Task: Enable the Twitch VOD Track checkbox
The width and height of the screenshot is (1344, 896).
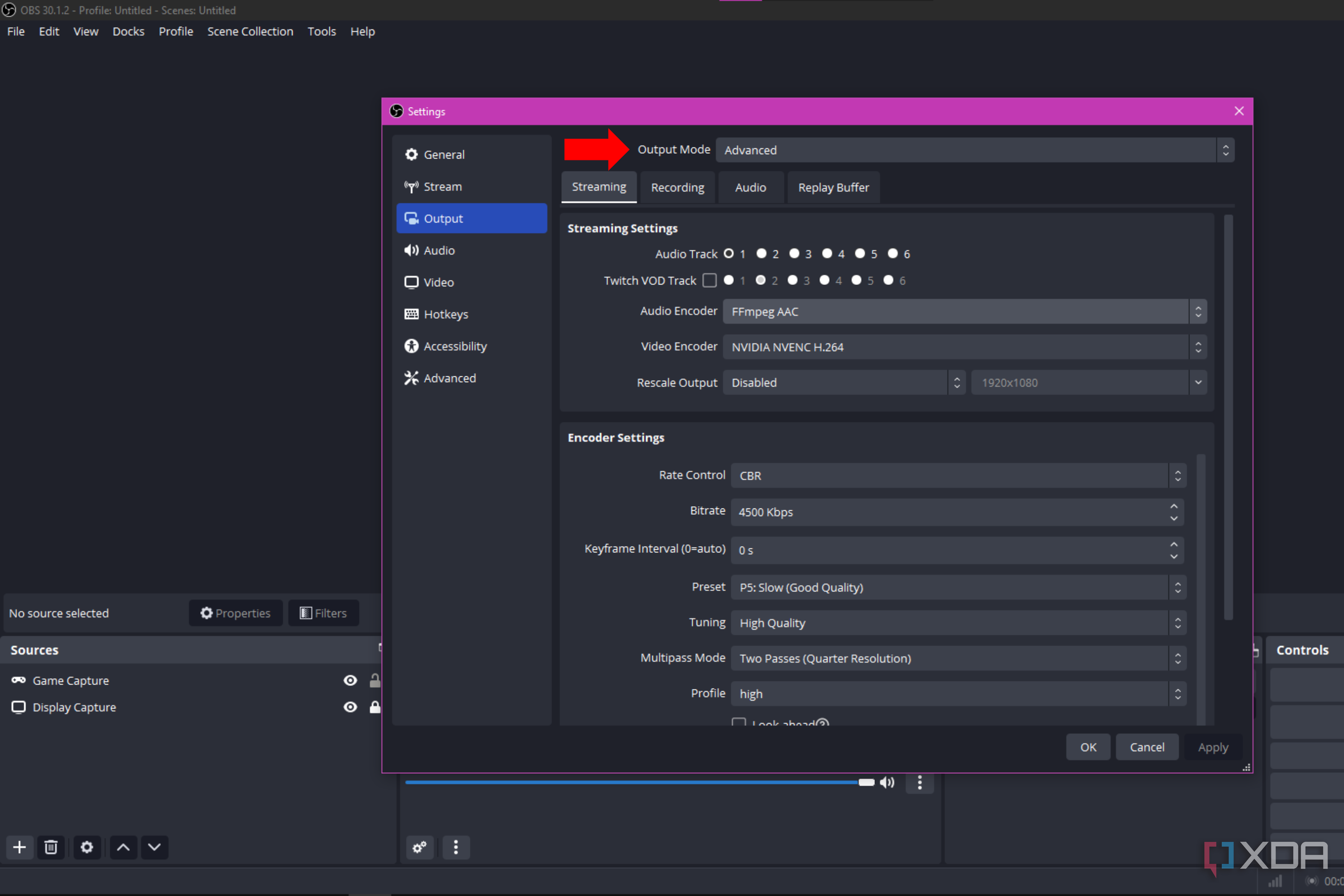Action: pyautogui.click(x=710, y=280)
